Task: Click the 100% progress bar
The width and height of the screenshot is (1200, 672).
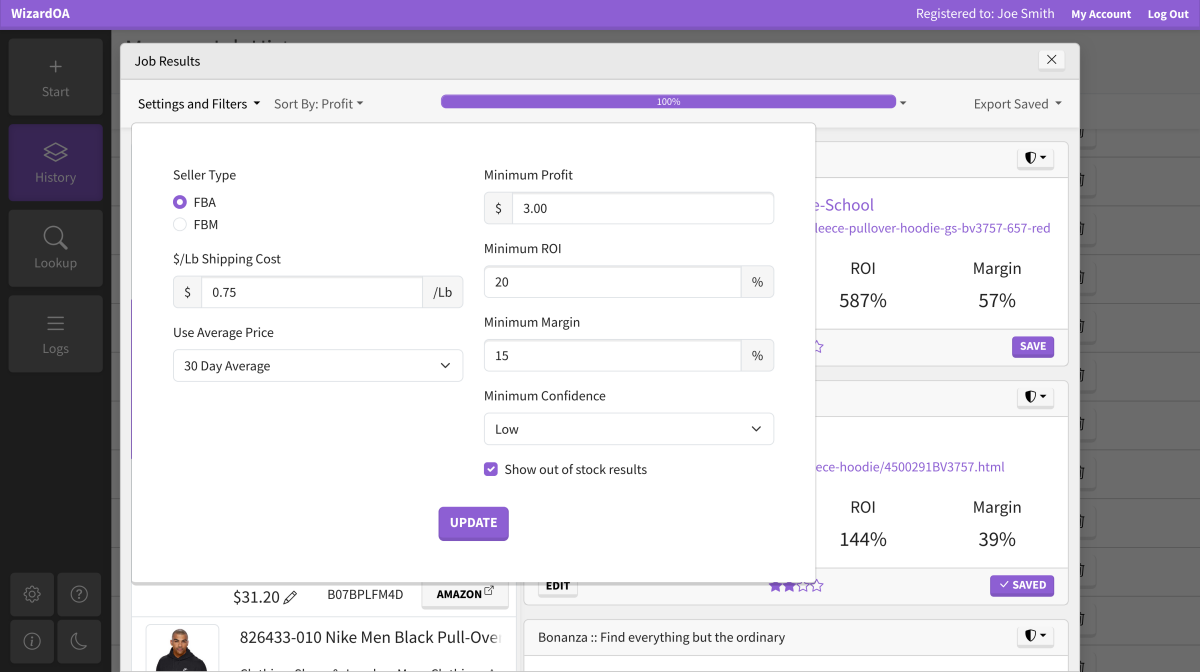Action: pyautogui.click(x=668, y=102)
